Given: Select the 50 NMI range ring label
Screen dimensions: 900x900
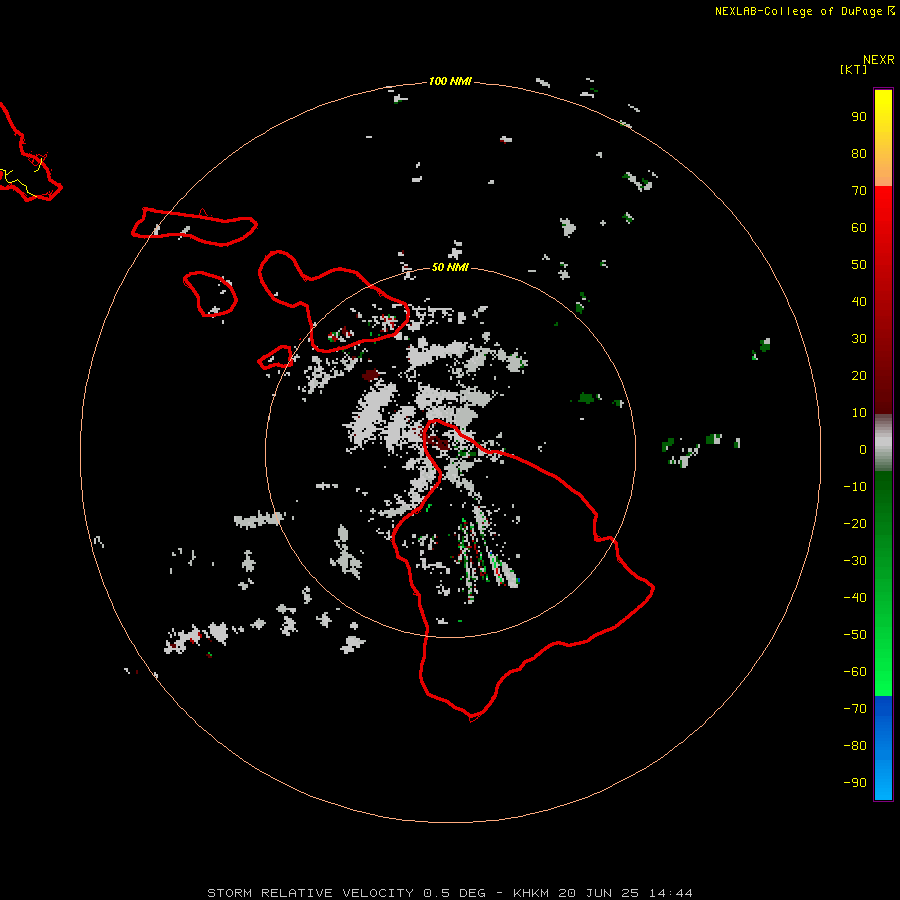Looking at the screenshot, I should pos(450,267).
